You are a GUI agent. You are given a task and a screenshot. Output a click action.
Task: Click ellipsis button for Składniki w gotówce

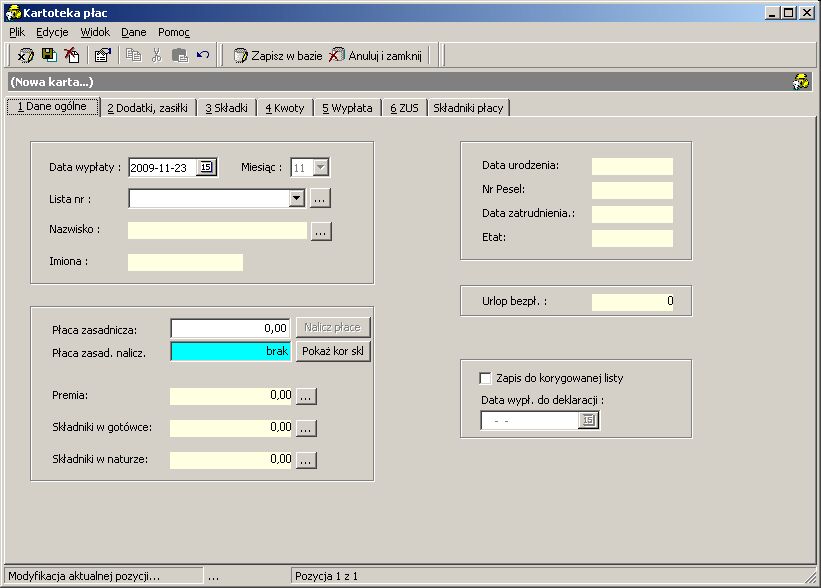(306, 428)
